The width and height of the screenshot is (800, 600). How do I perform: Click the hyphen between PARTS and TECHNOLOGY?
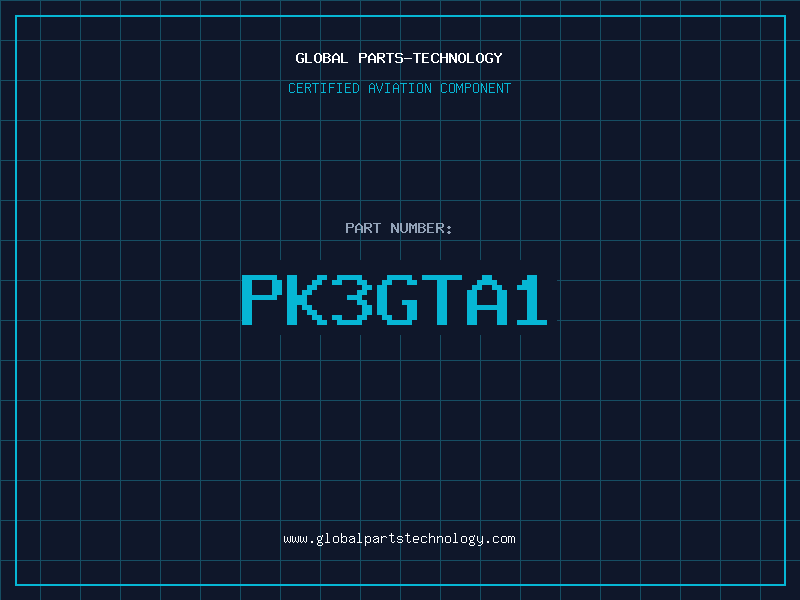(x=409, y=58)
